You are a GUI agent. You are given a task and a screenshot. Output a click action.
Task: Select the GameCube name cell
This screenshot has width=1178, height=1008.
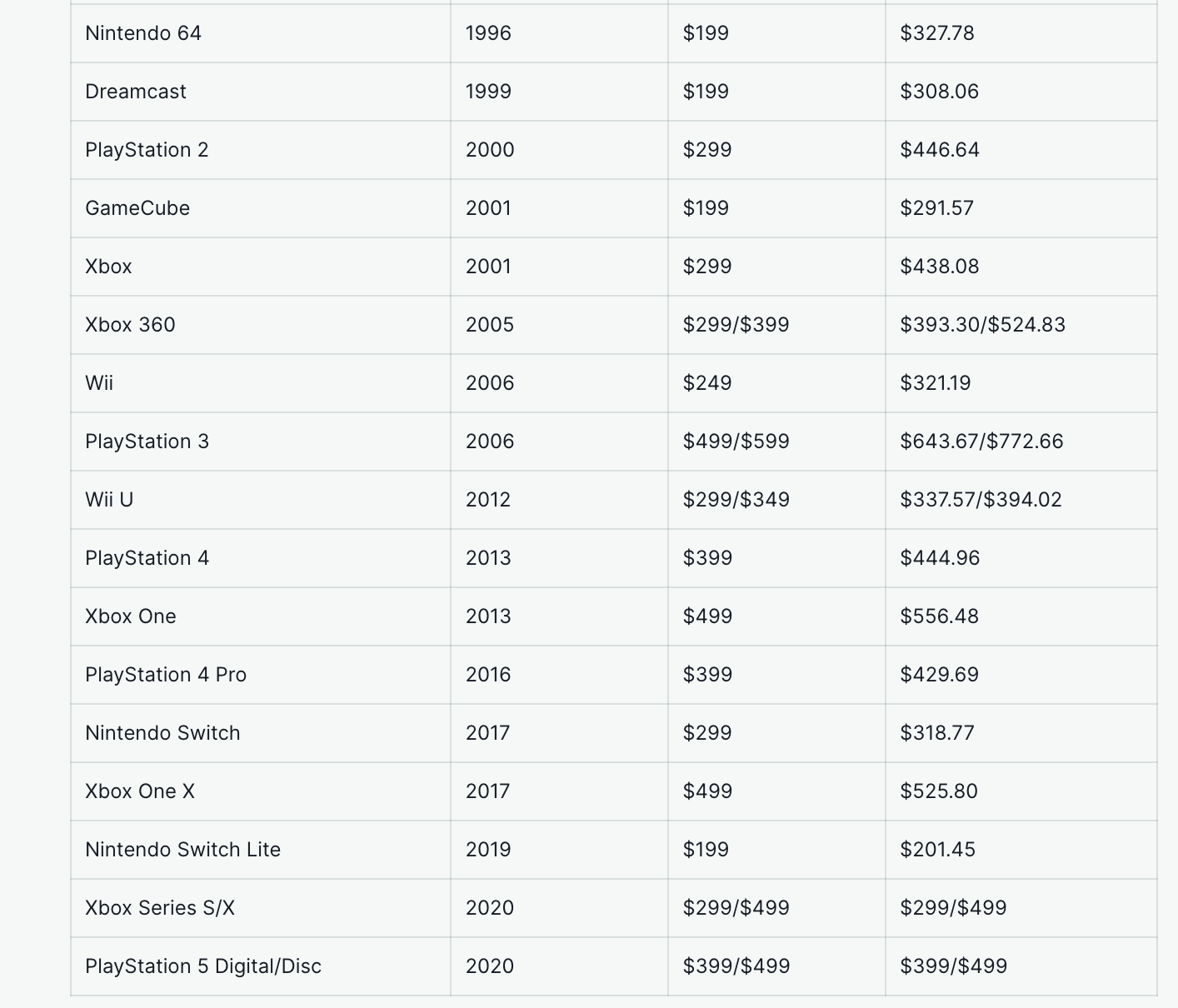(137, 208)
